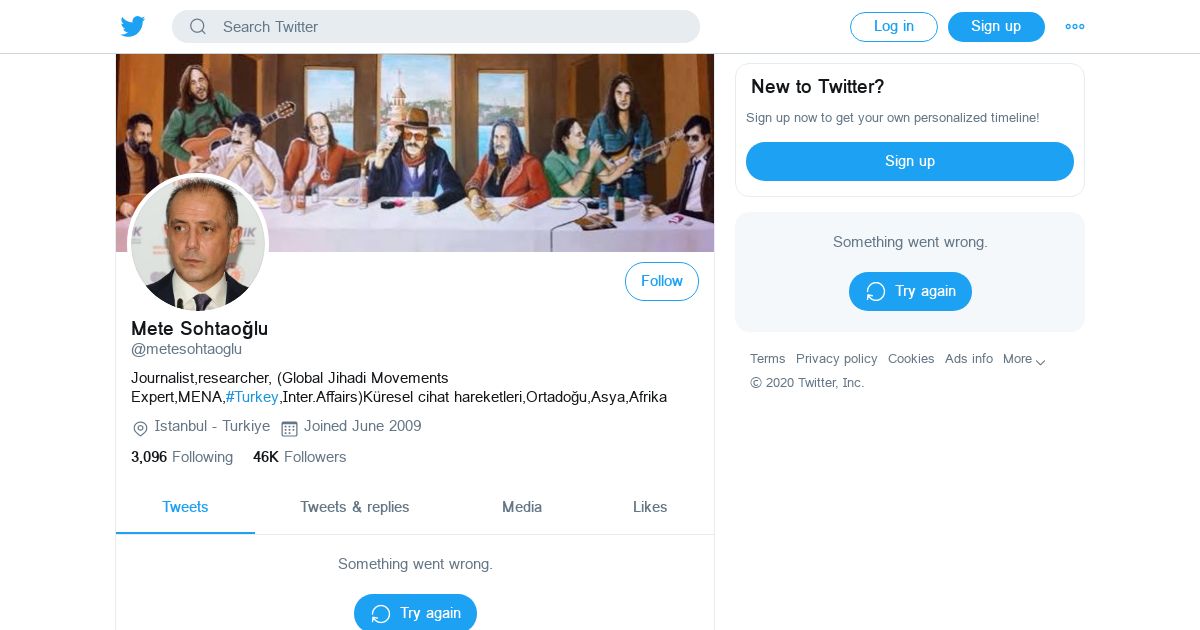Open the #Turkey hashtag link

click(x=252, y=397)
